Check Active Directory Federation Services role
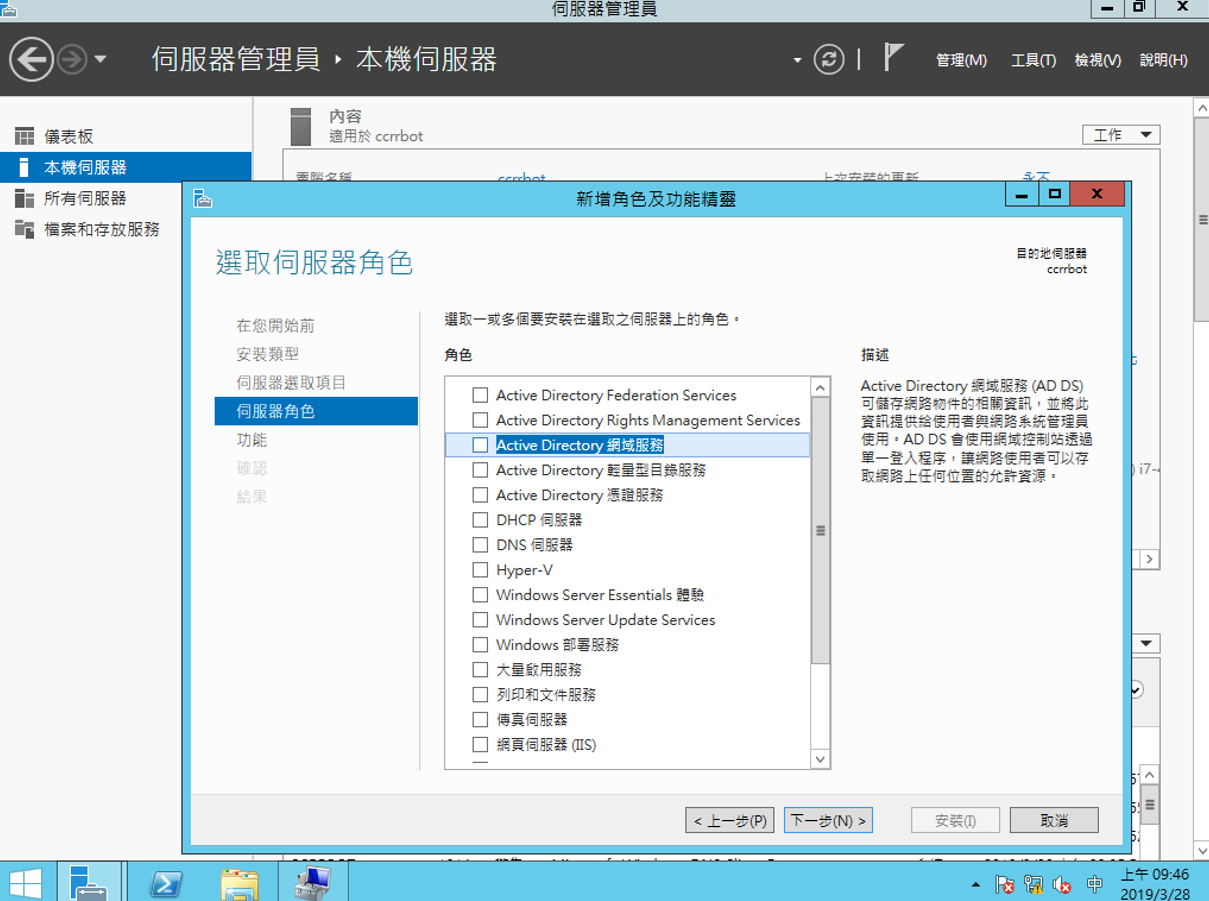This screenshot has width=1209, height=901. (480, 395)
